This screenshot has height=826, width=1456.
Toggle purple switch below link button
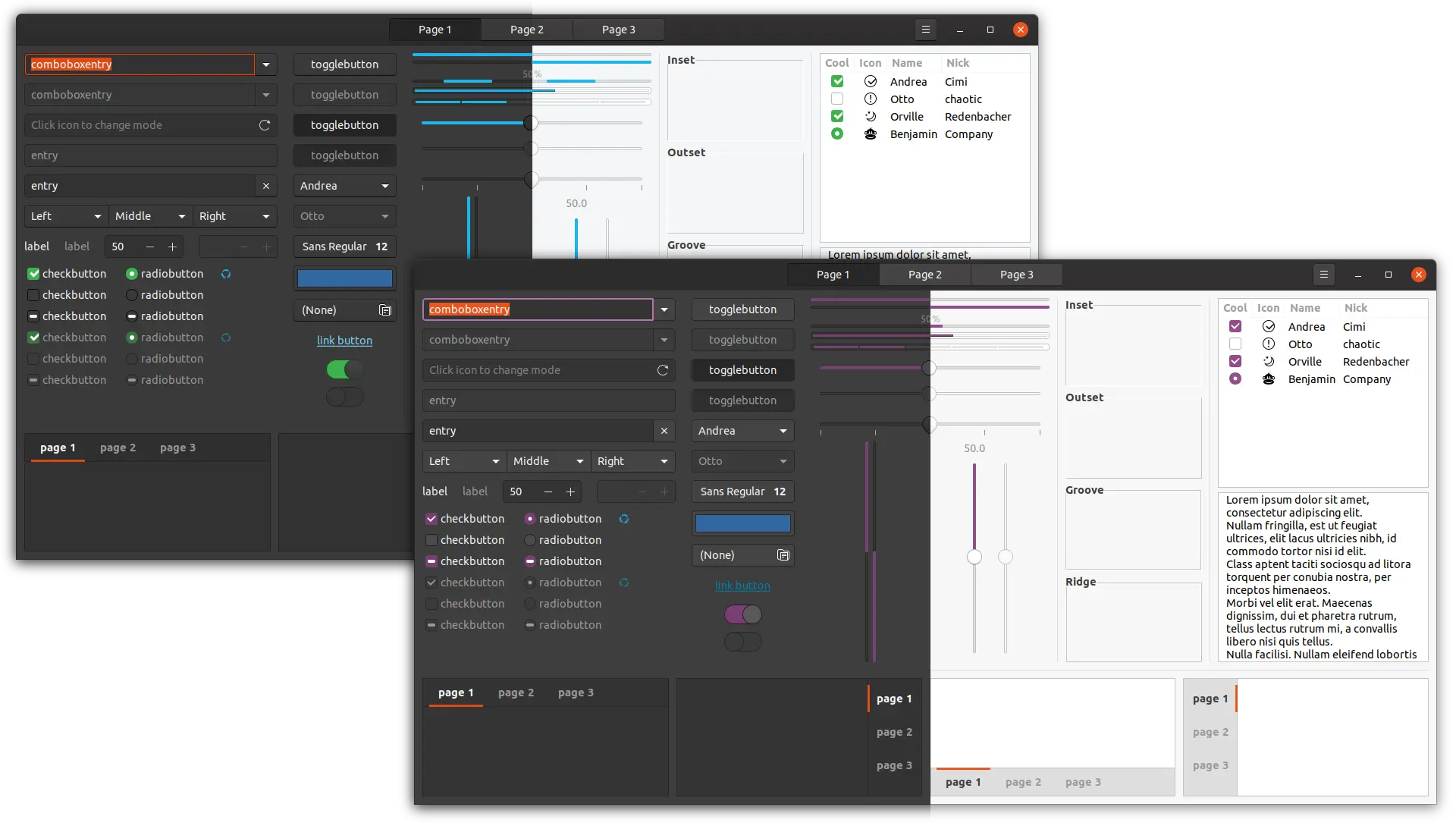coord(742,614)
